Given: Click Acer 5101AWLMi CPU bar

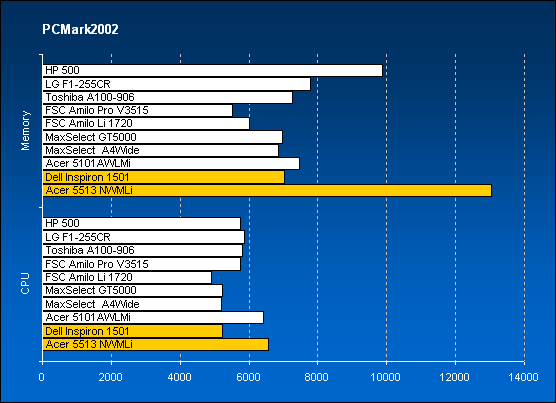Looking at the screenshot, I should coord(153,317).
